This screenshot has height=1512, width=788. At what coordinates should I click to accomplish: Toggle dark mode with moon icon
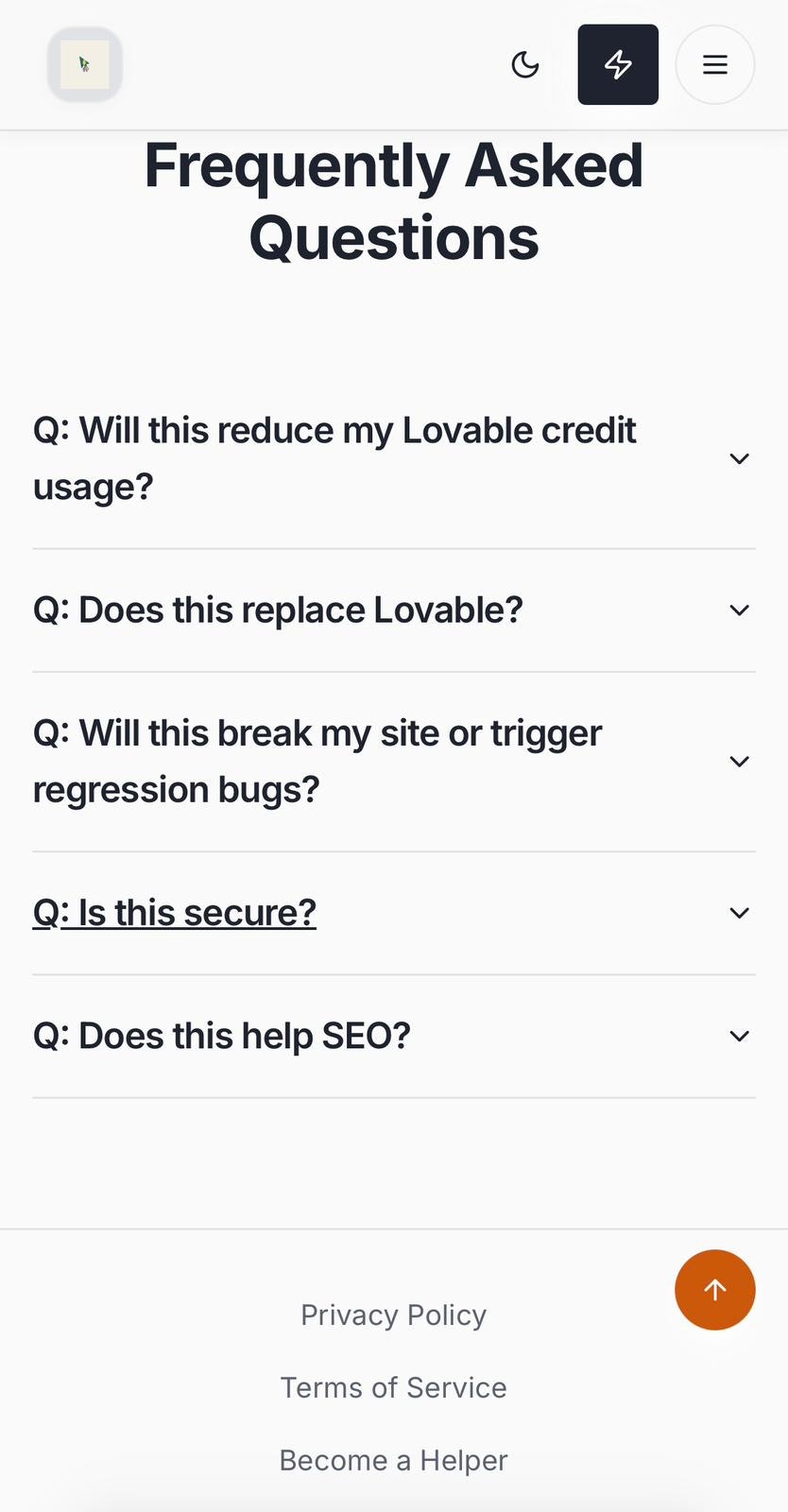pyautogui.click(x=525, y=64)
